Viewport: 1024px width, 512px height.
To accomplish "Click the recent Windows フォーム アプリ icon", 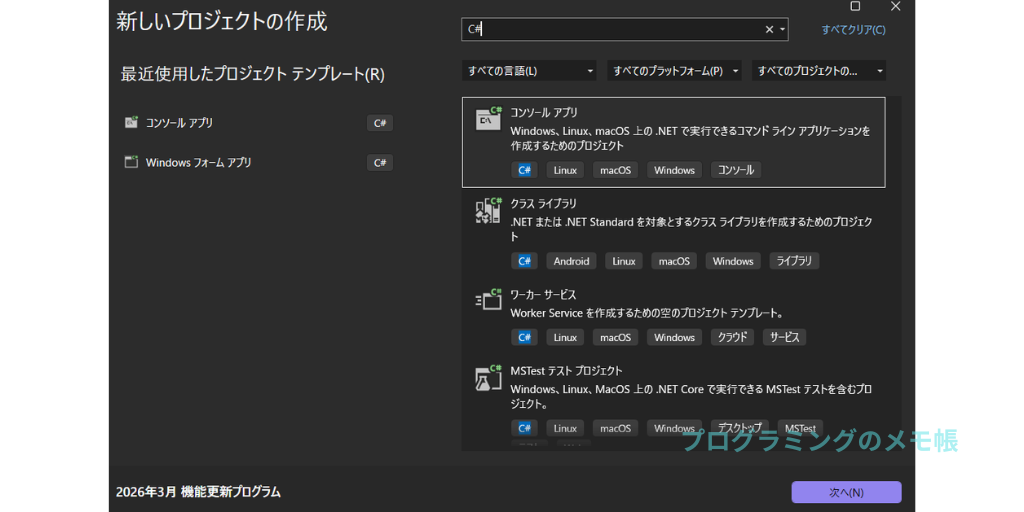I will 131,162.
